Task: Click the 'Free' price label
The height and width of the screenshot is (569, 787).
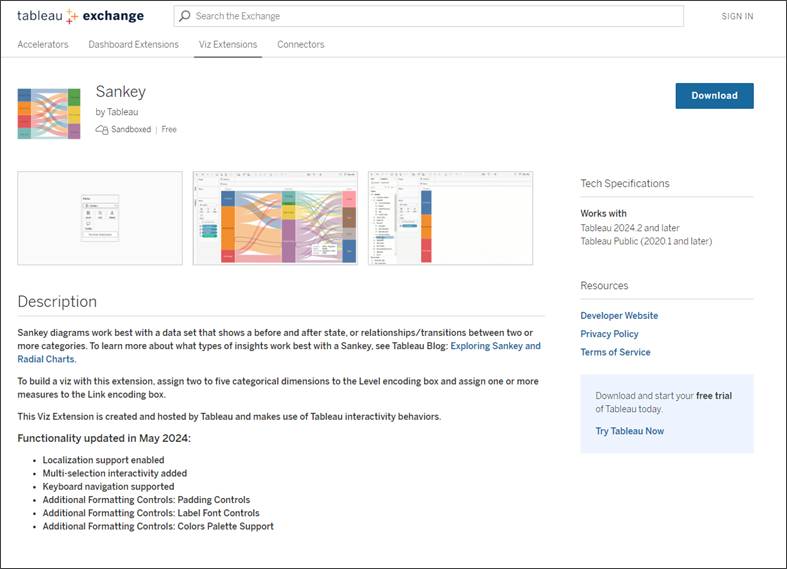Action: click(169, 129)
